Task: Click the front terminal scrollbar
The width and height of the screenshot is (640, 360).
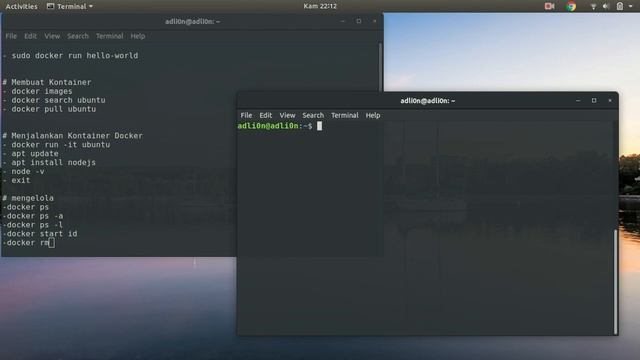Action: [616, 281]
